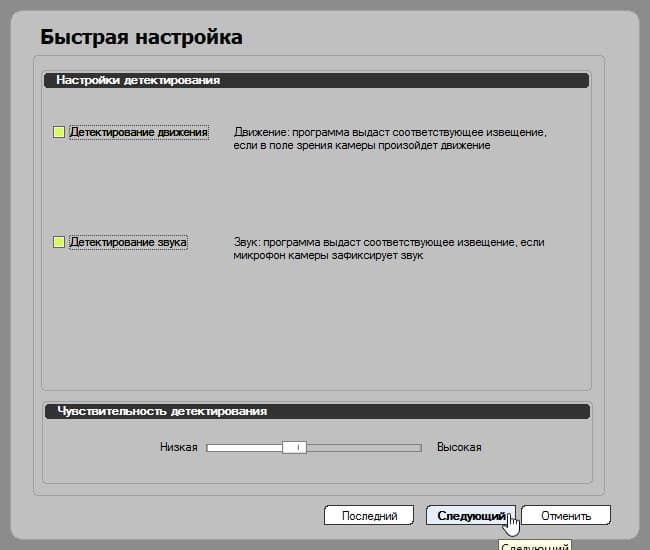Click the motion detection description text

(x=390, y=139)
